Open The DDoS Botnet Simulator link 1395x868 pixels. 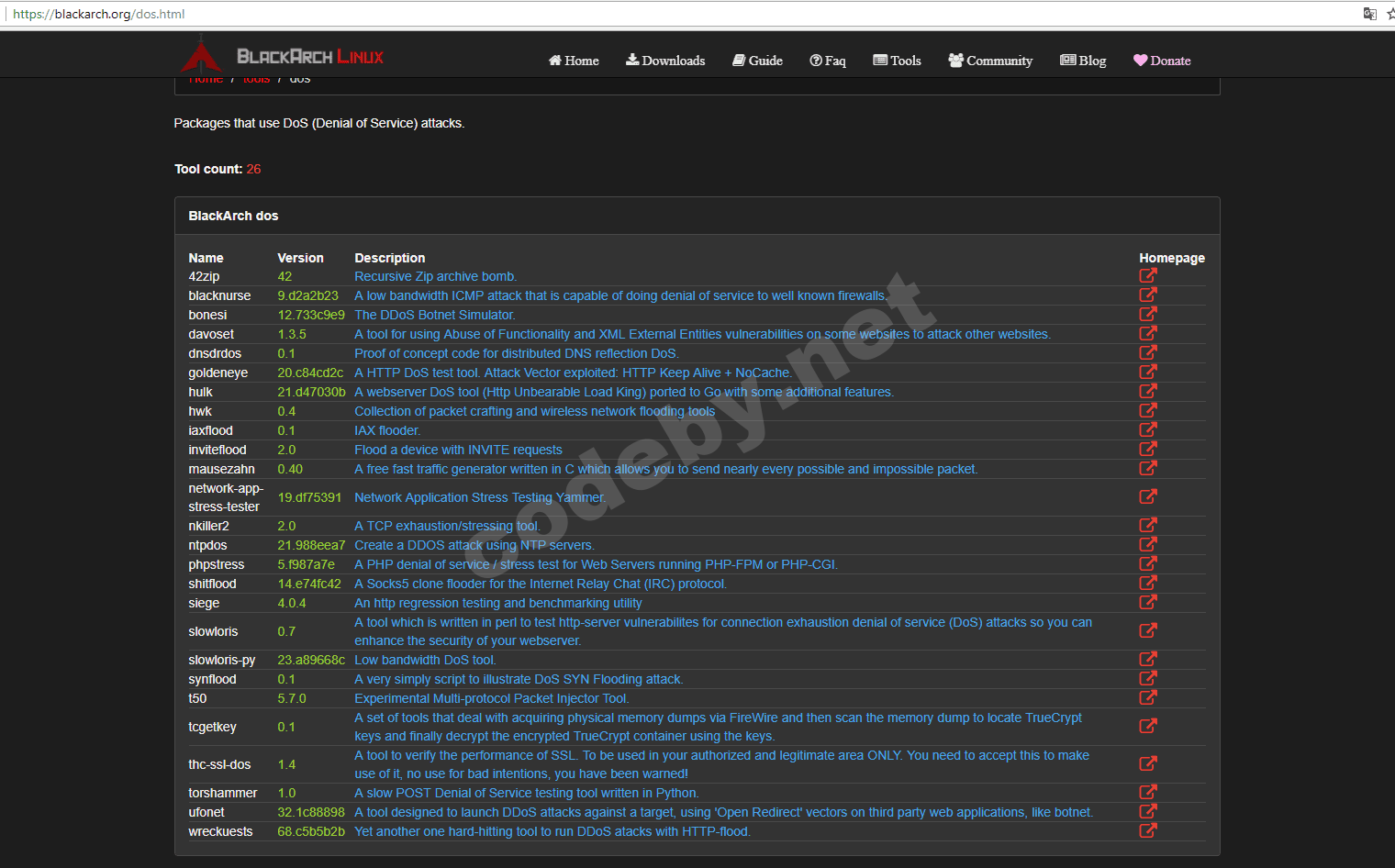(434, 314)
